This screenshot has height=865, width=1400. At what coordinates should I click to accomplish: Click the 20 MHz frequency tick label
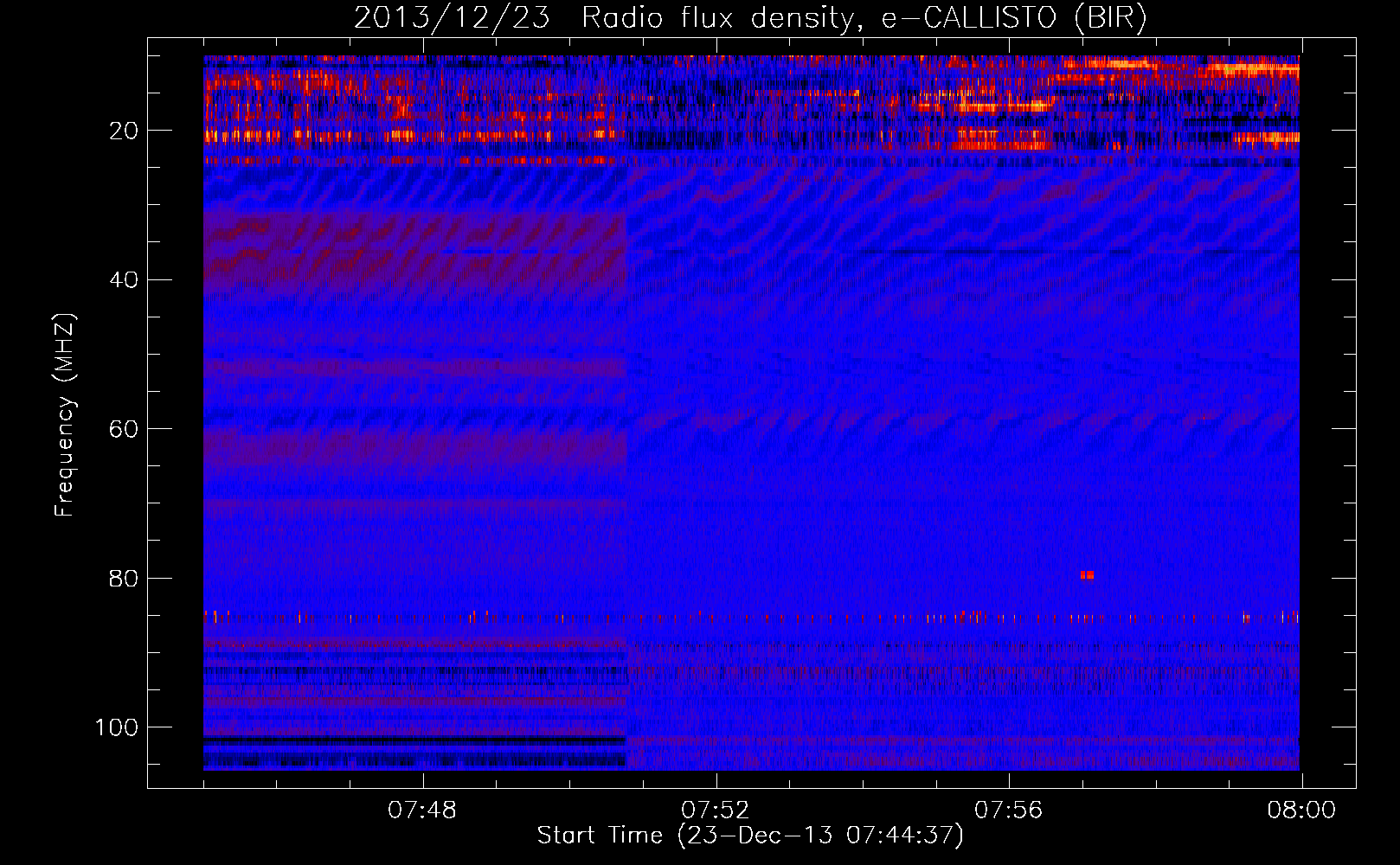tap(124, 131)
